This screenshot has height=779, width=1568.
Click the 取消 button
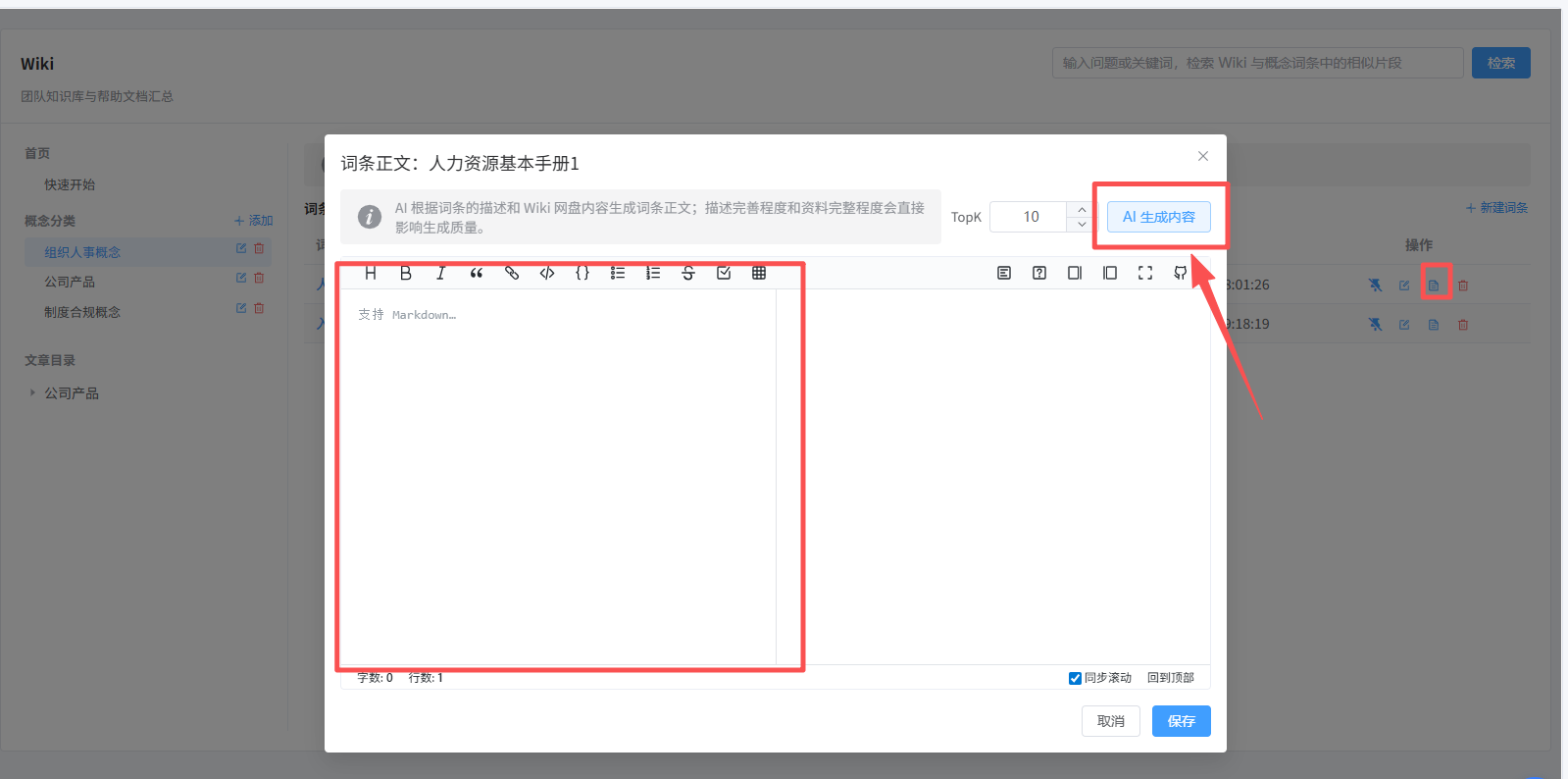click(x=1111, y=721)
